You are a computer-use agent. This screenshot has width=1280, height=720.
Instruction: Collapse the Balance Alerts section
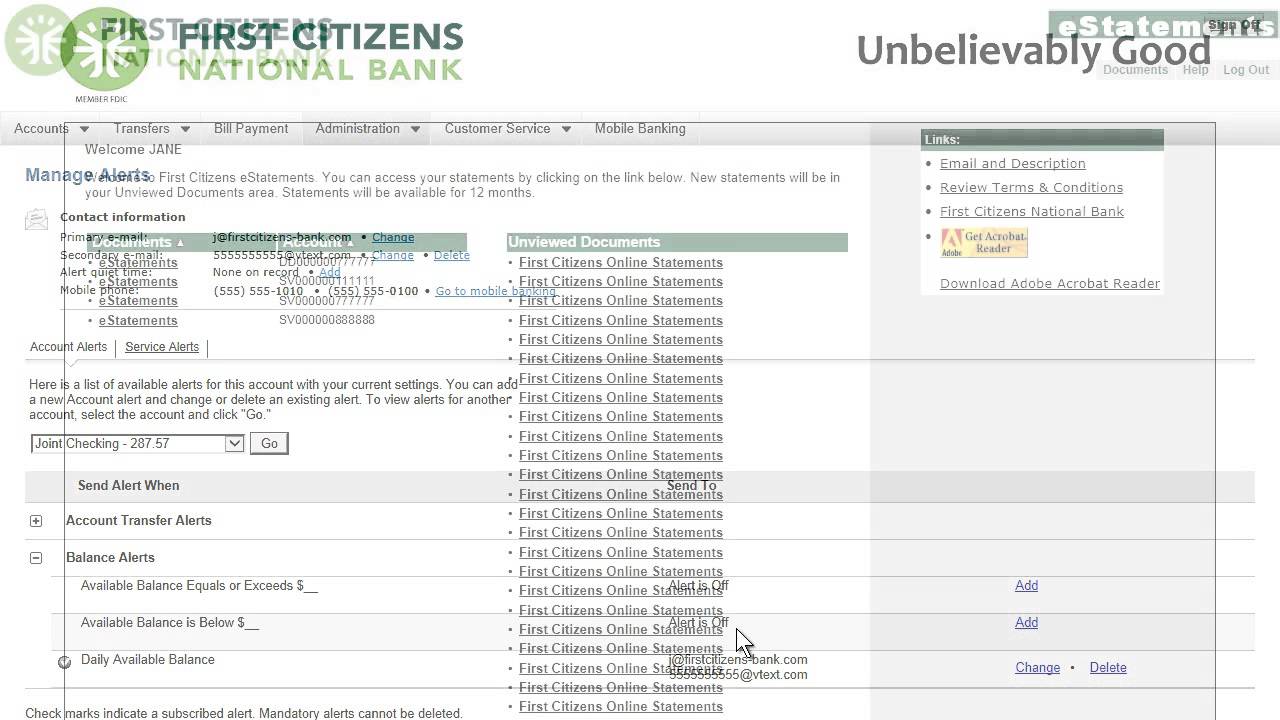(36, 558)
